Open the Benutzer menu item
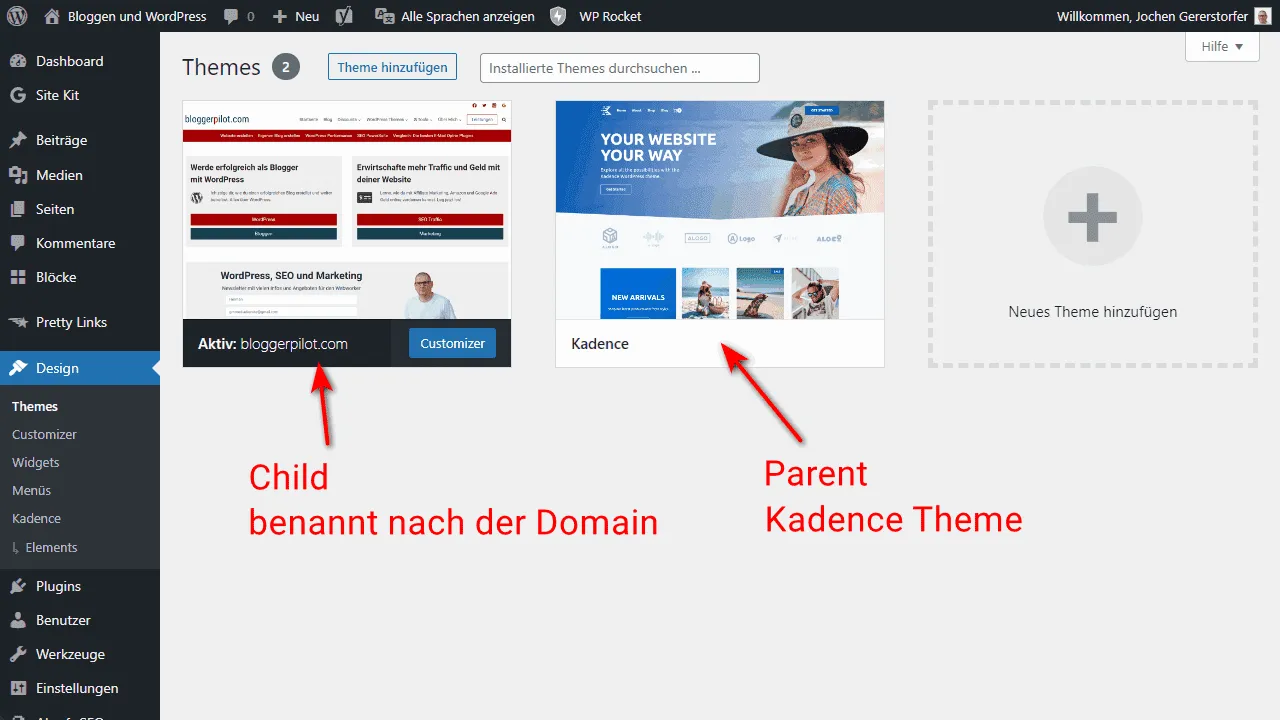This screenshot has height=720, width=1280. [80, 620]
